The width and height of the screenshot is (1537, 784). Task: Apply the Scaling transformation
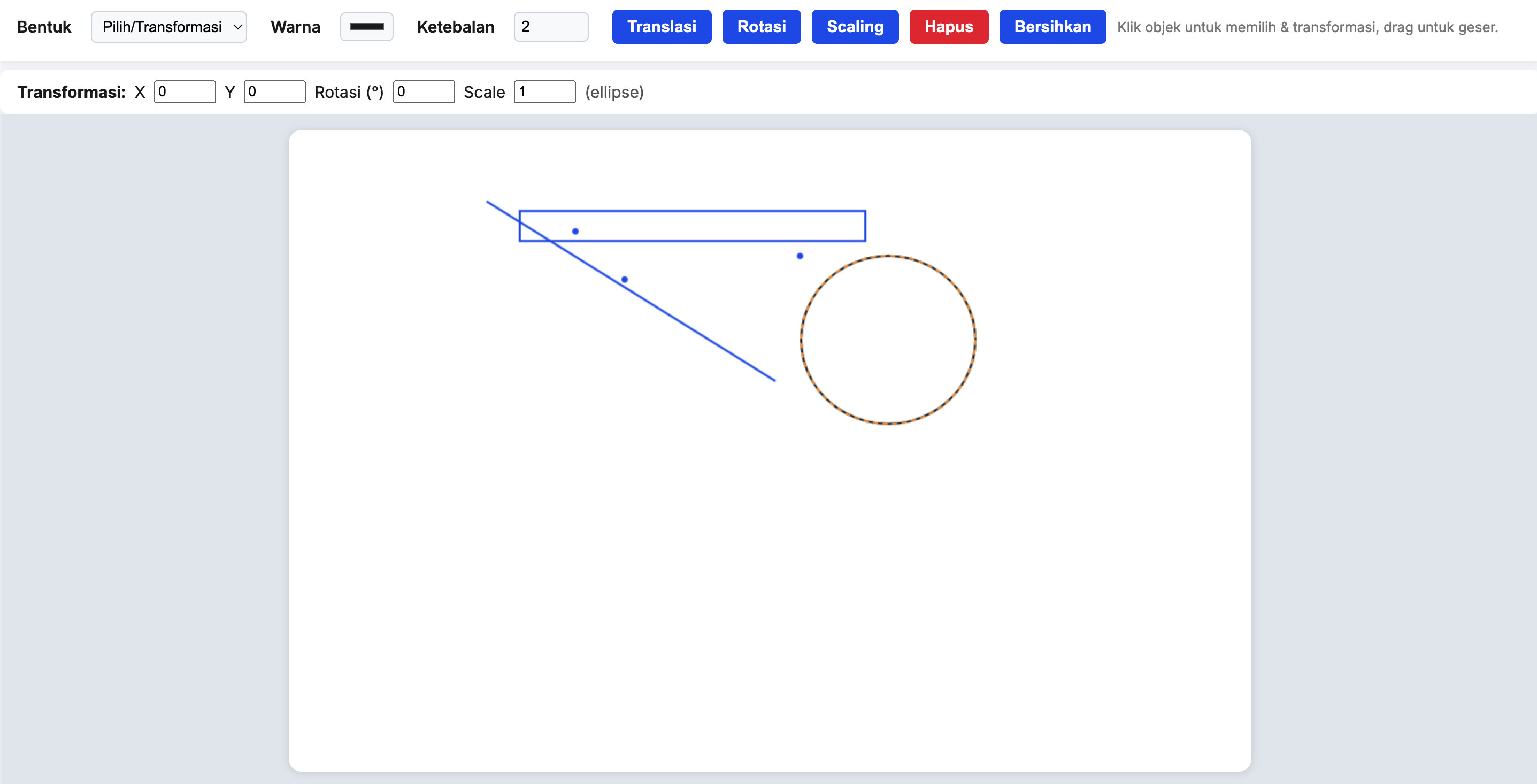[855, 27]
